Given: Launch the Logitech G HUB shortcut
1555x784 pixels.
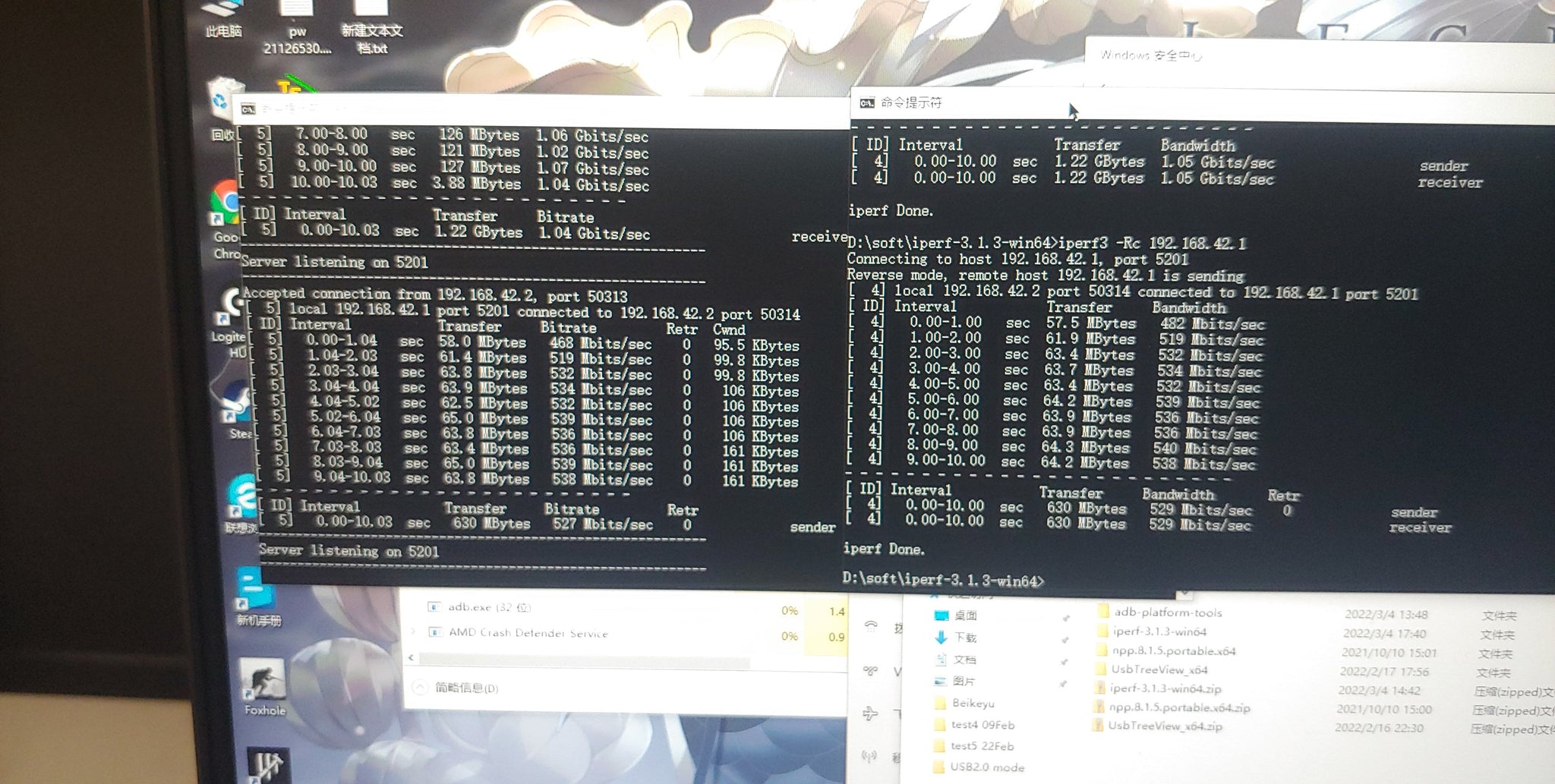Looking at the screenshot, I should (x=228, y=320).
